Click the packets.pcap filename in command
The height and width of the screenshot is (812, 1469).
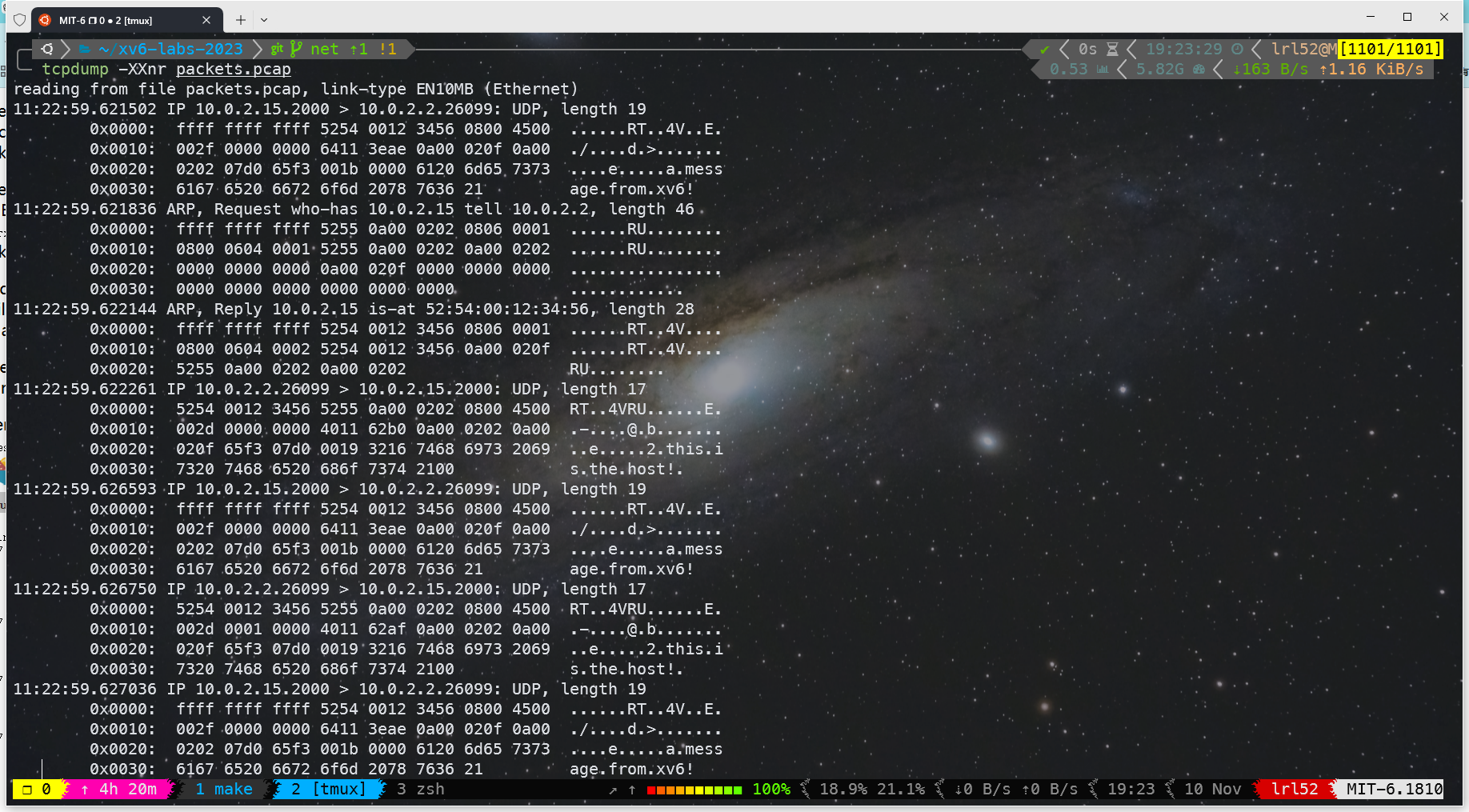[x=233, y=69]
